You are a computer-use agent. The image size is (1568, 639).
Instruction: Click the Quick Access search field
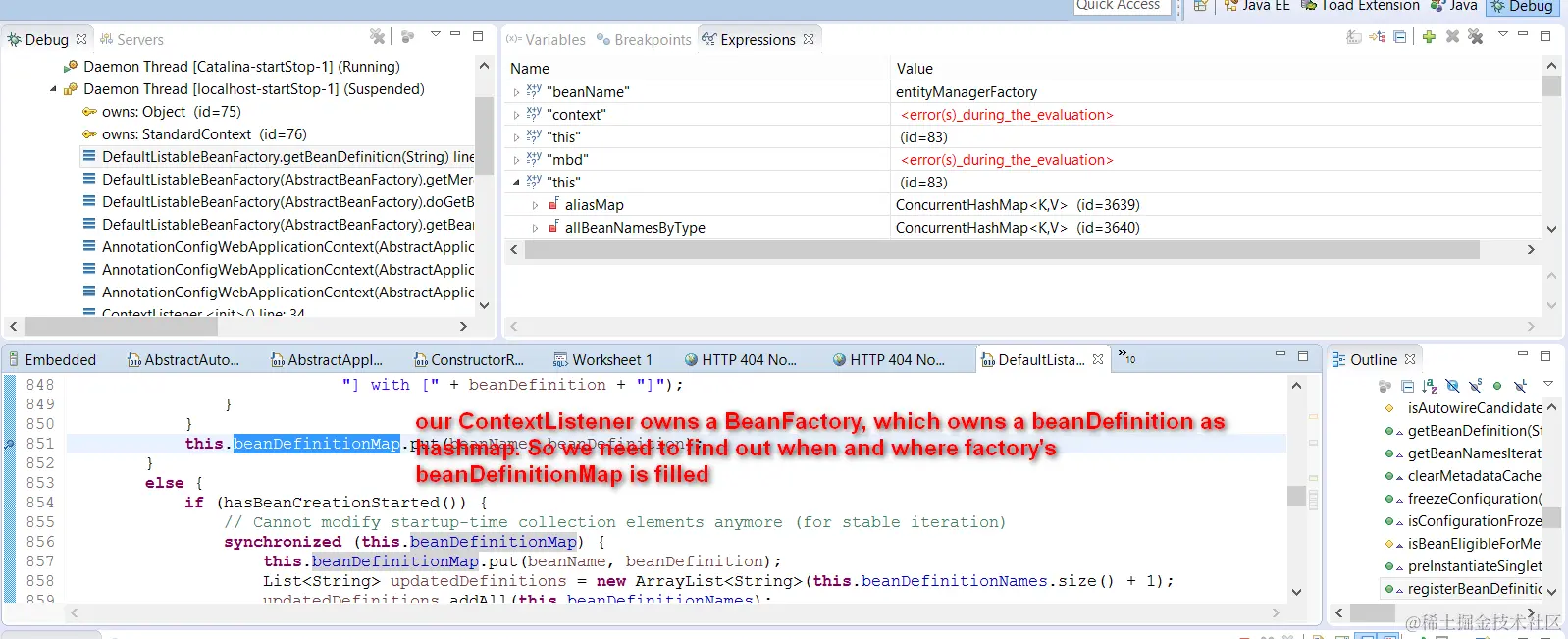[1124, 6]
